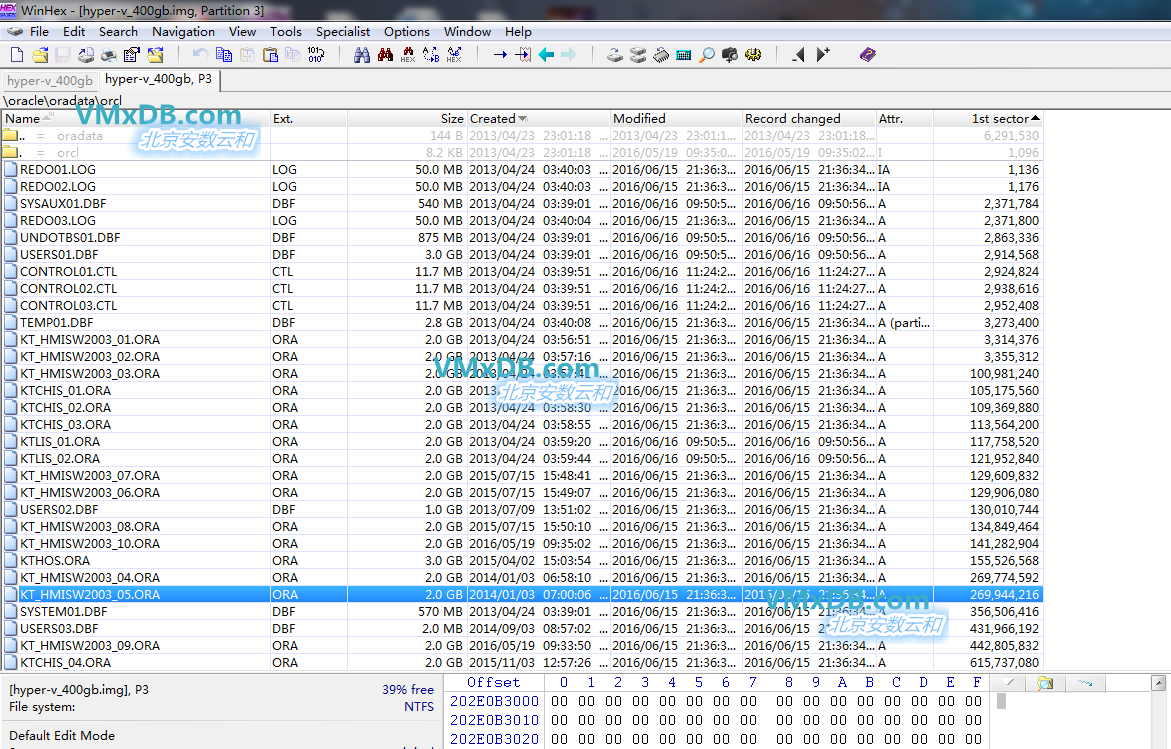Click the New file toolbar icon
This screenshot has height=749, width=1171.
click(16, 55)
